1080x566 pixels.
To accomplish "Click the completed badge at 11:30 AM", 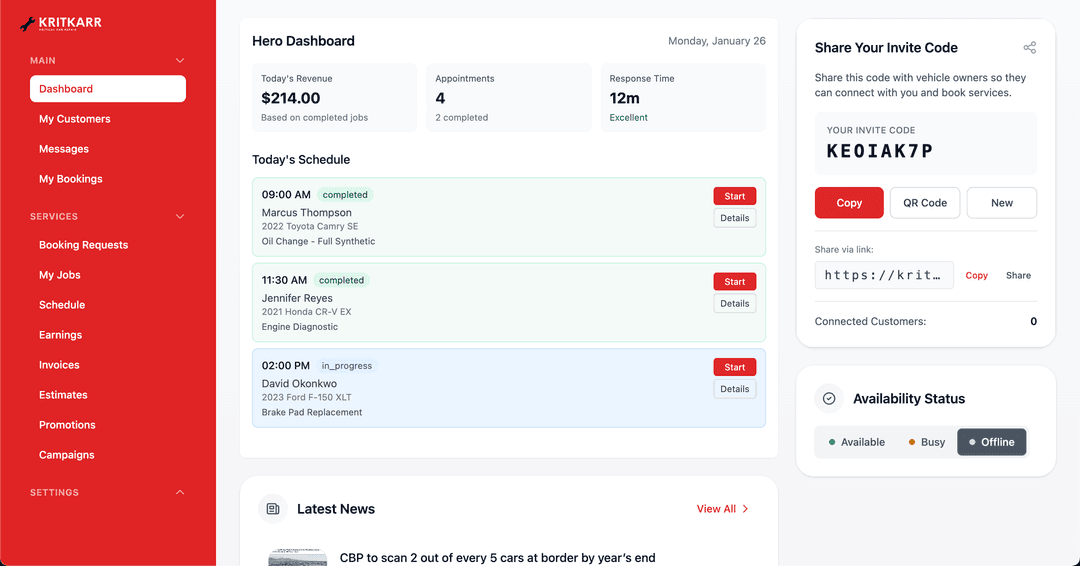I will click(x=341, y=280).
